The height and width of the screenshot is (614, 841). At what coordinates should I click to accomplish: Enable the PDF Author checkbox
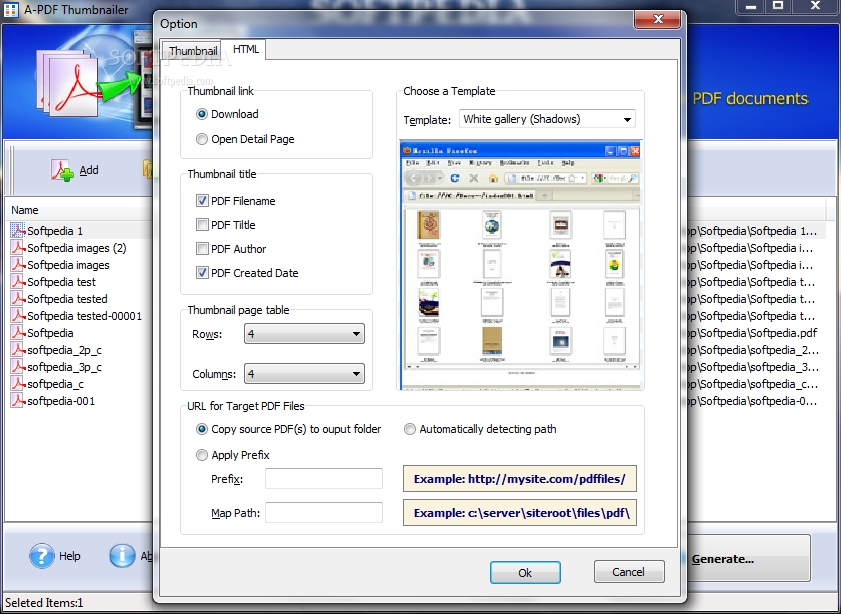202,249
